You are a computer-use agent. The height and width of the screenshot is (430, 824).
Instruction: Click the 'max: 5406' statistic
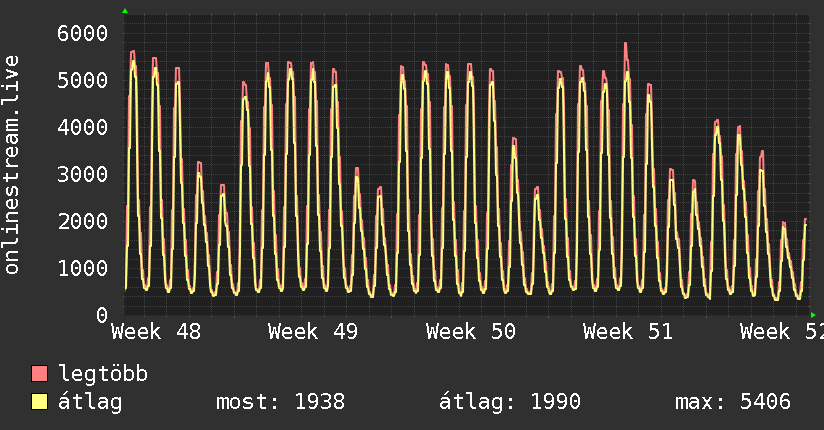coord(733,402)
